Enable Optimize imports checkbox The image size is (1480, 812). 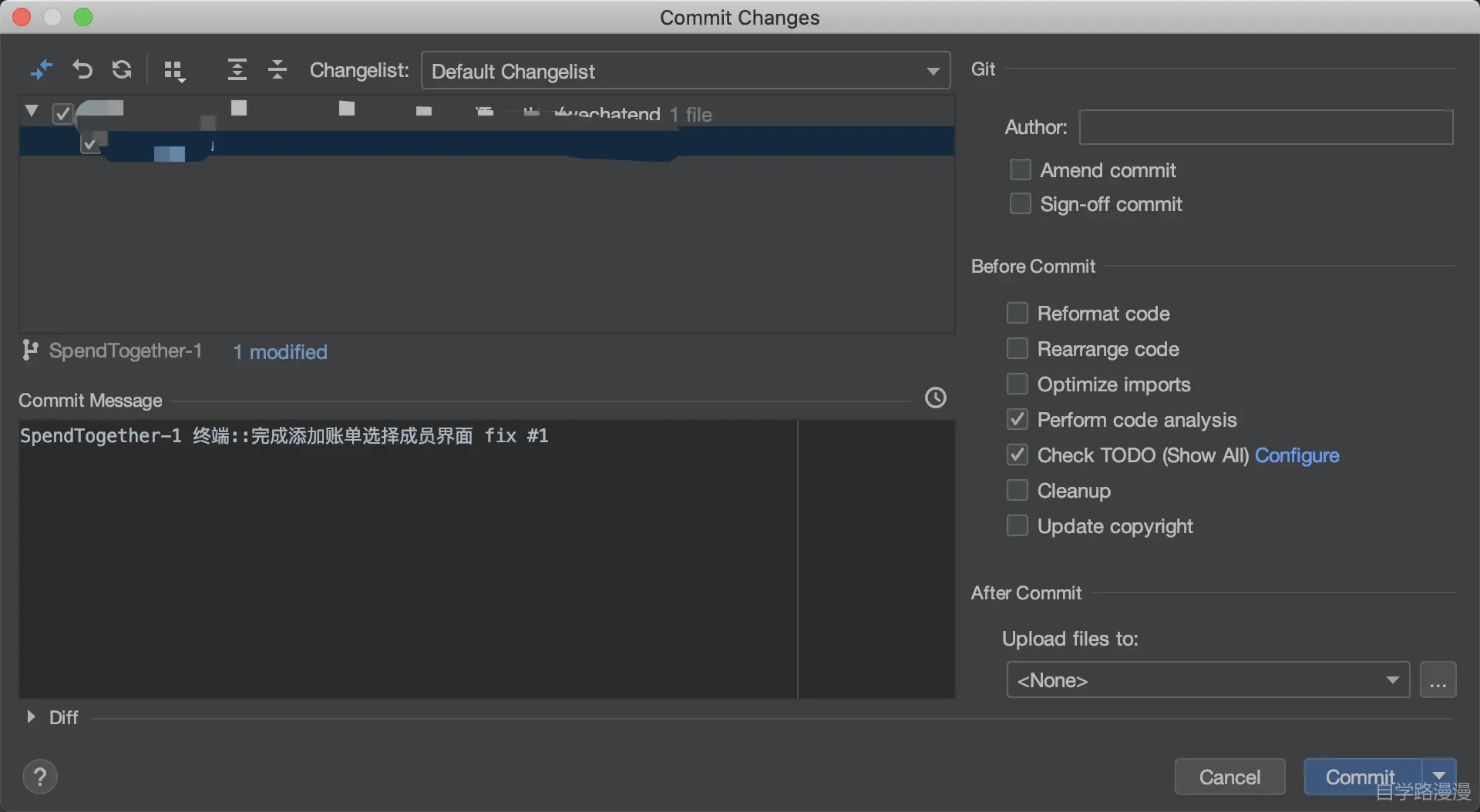click(x=1017, y=384)
